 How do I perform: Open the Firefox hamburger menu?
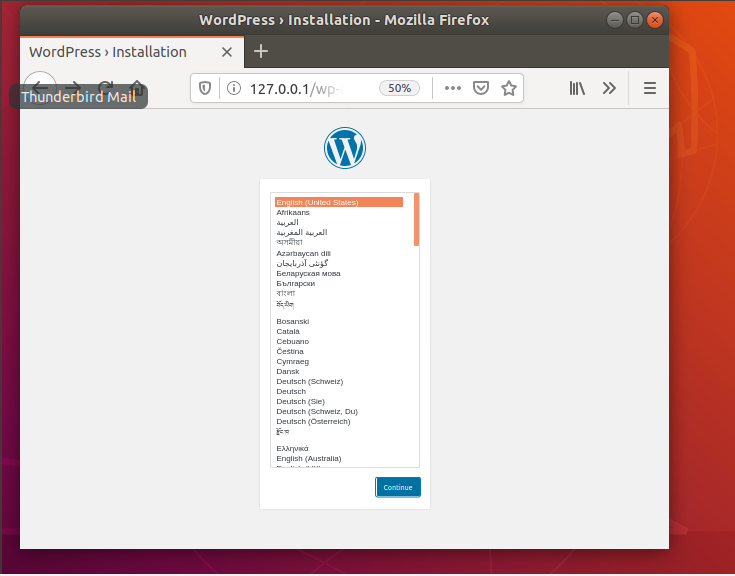coord(650,88)
